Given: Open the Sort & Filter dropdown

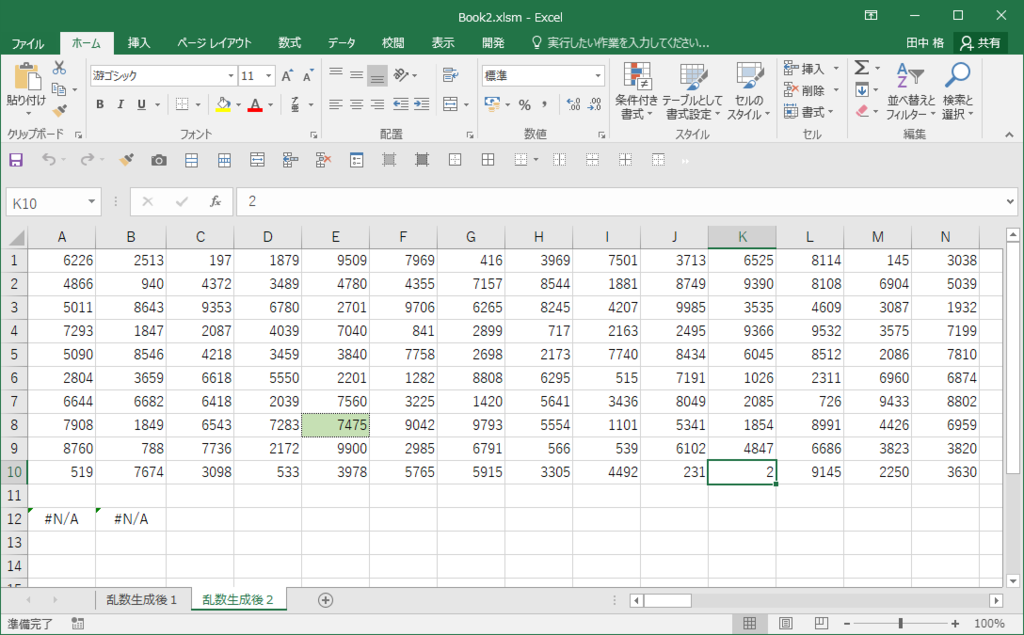Looking at the screenshot, I should (x=910, y=91).
